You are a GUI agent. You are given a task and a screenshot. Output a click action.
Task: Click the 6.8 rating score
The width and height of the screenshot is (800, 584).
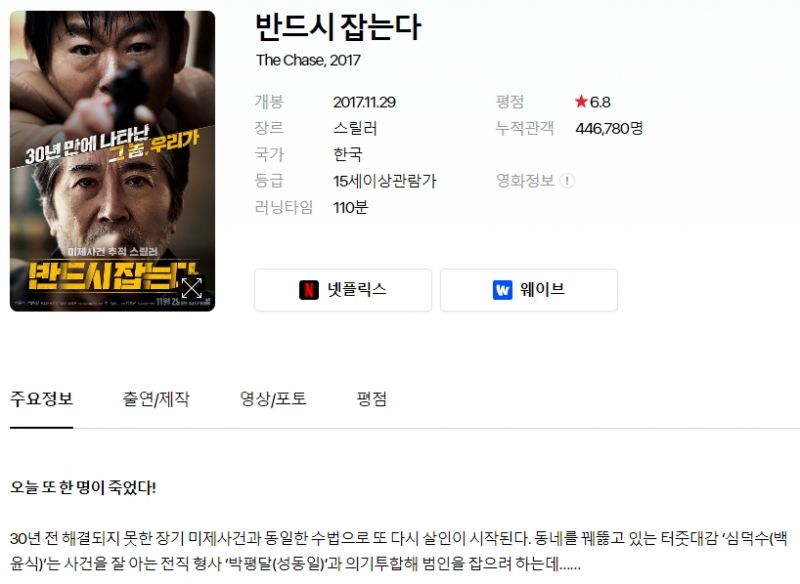pos(600,102)
